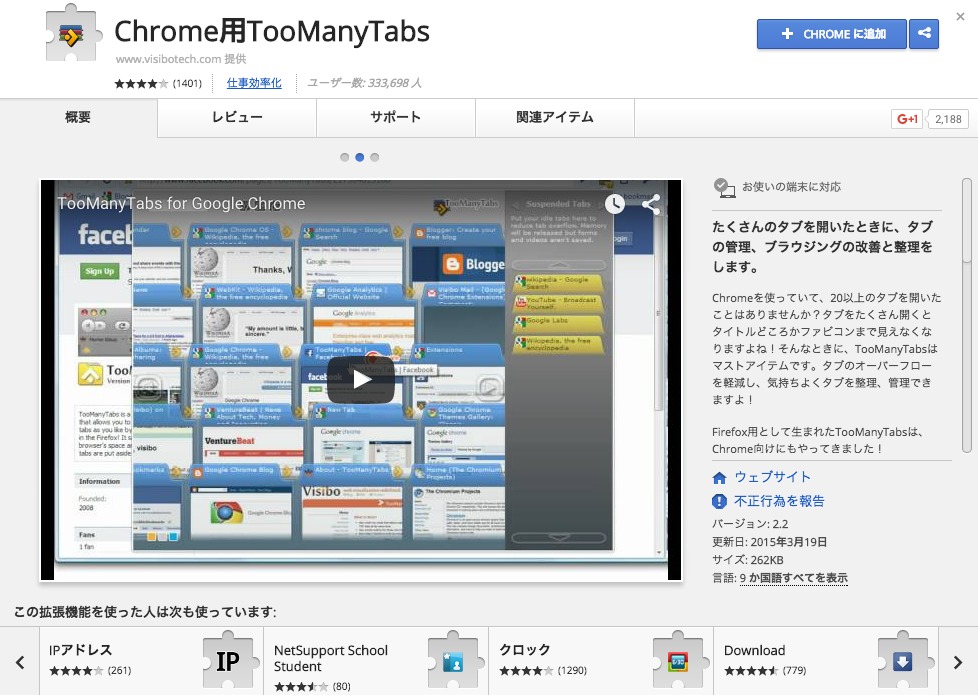
Task: Click the この拡張機能を使った人は次も使っています heading
Action: point(145,612)
